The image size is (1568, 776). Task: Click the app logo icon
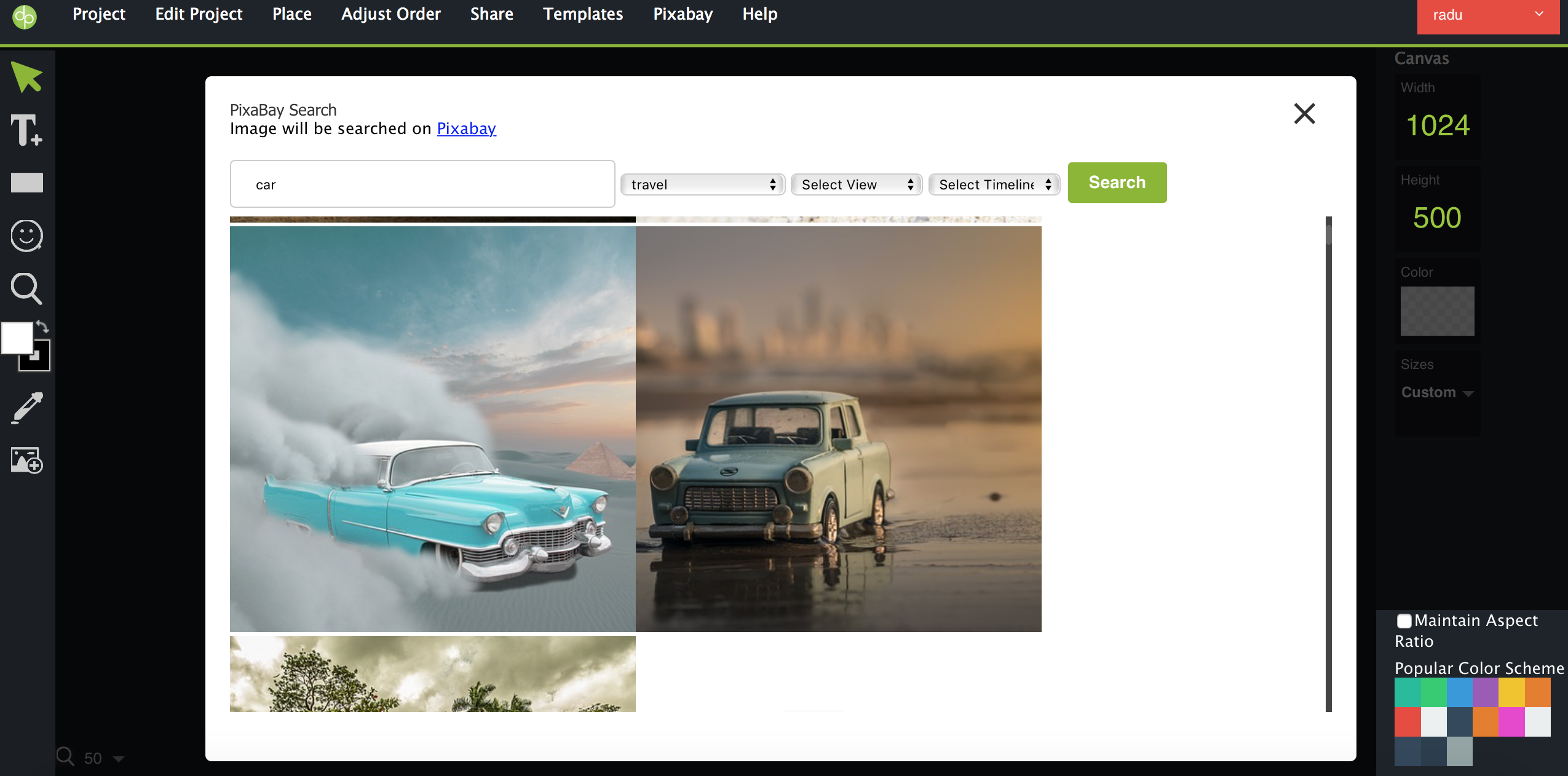(25, 17)
